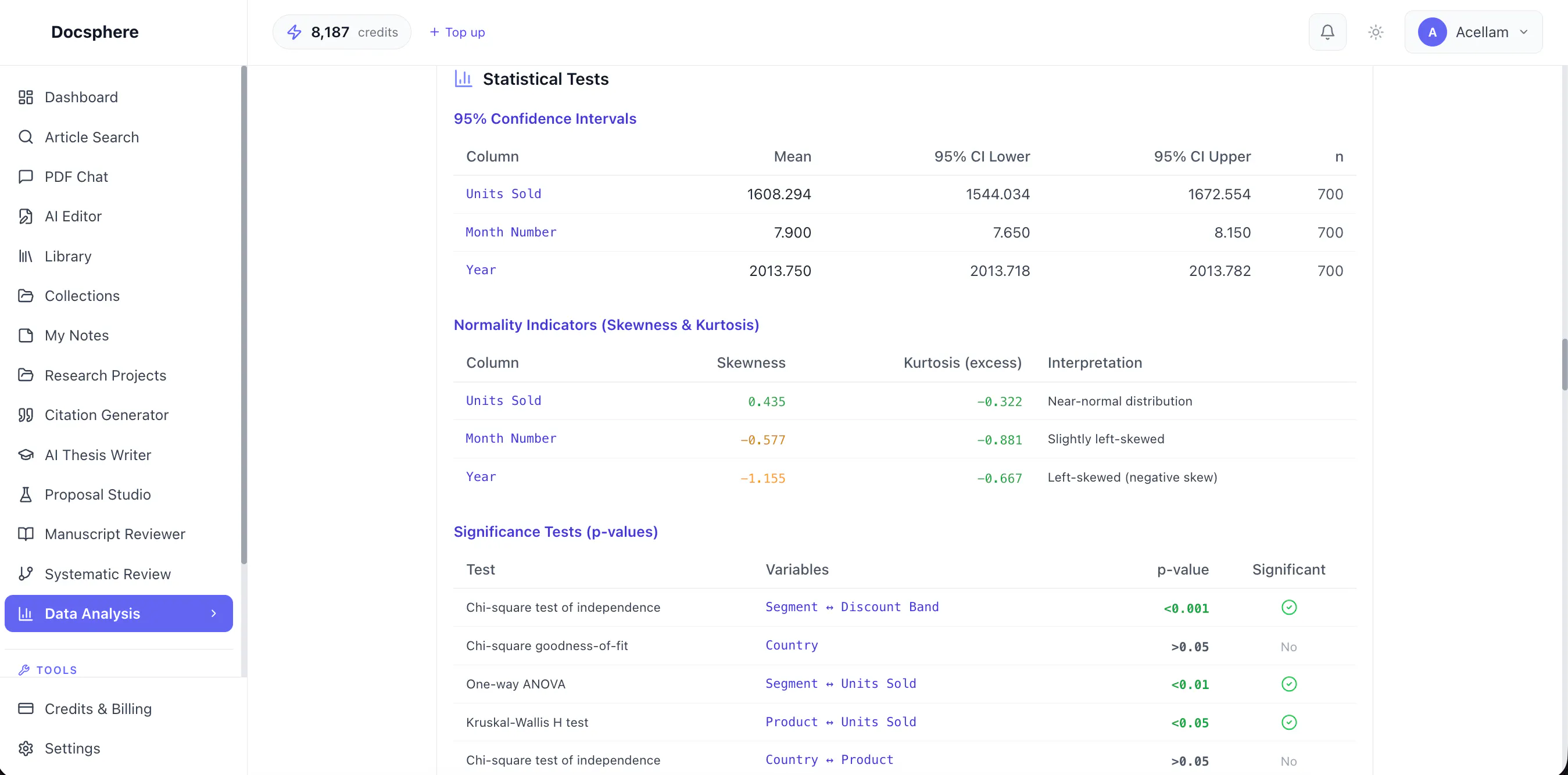This screenshot has width=1568, height=775.
Task: Click the Statistical Tests chart icon
Action: click(x=463, y=78)
